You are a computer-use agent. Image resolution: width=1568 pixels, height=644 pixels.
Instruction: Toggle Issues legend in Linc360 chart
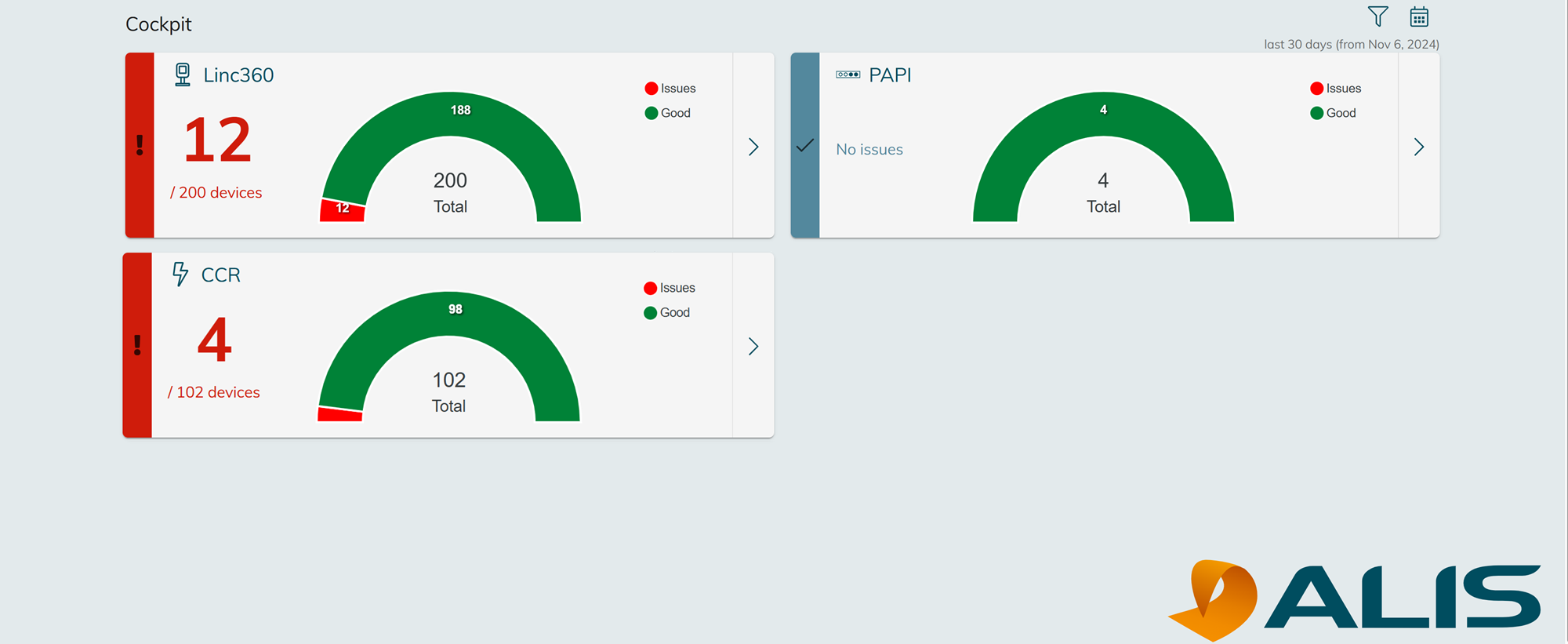pos(670,89)
